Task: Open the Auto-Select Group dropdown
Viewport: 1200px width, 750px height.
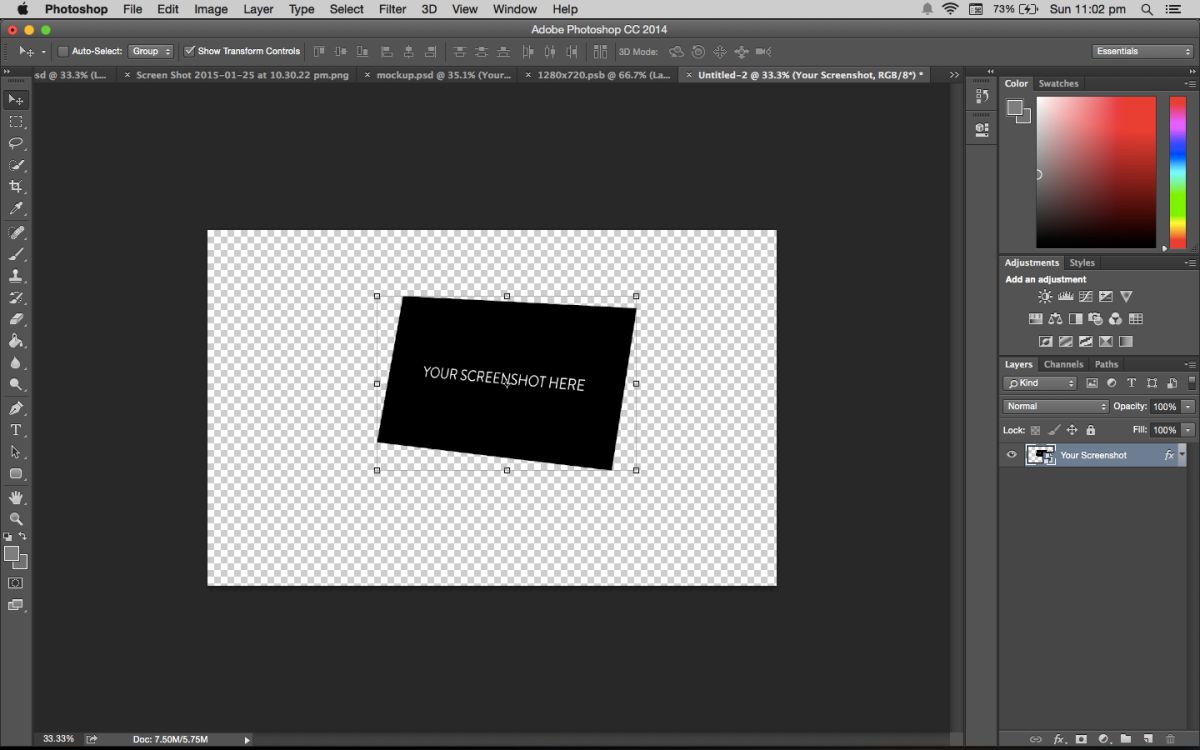Action: [151, 51]
